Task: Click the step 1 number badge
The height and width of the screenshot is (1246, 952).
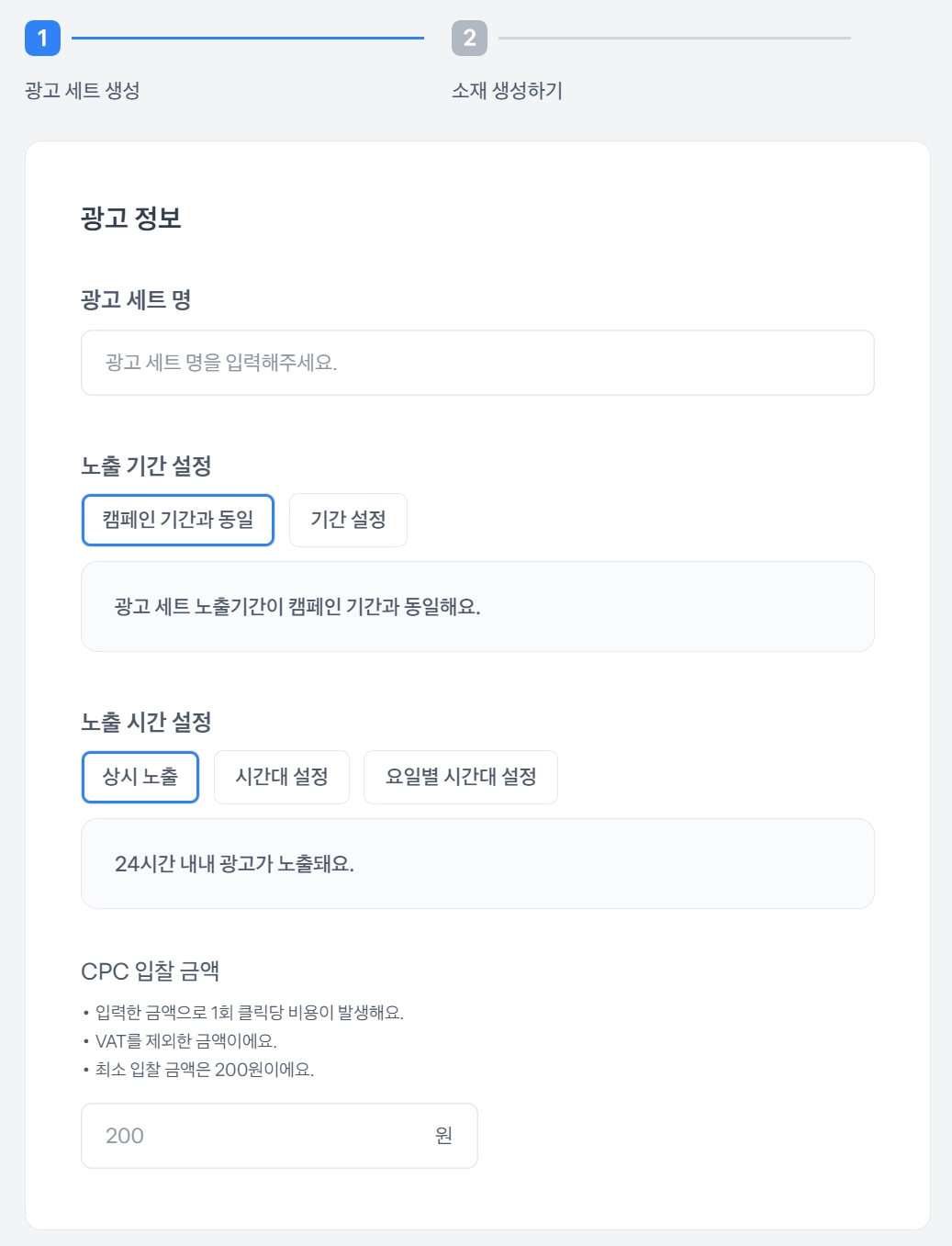Action: coord(42,39)
